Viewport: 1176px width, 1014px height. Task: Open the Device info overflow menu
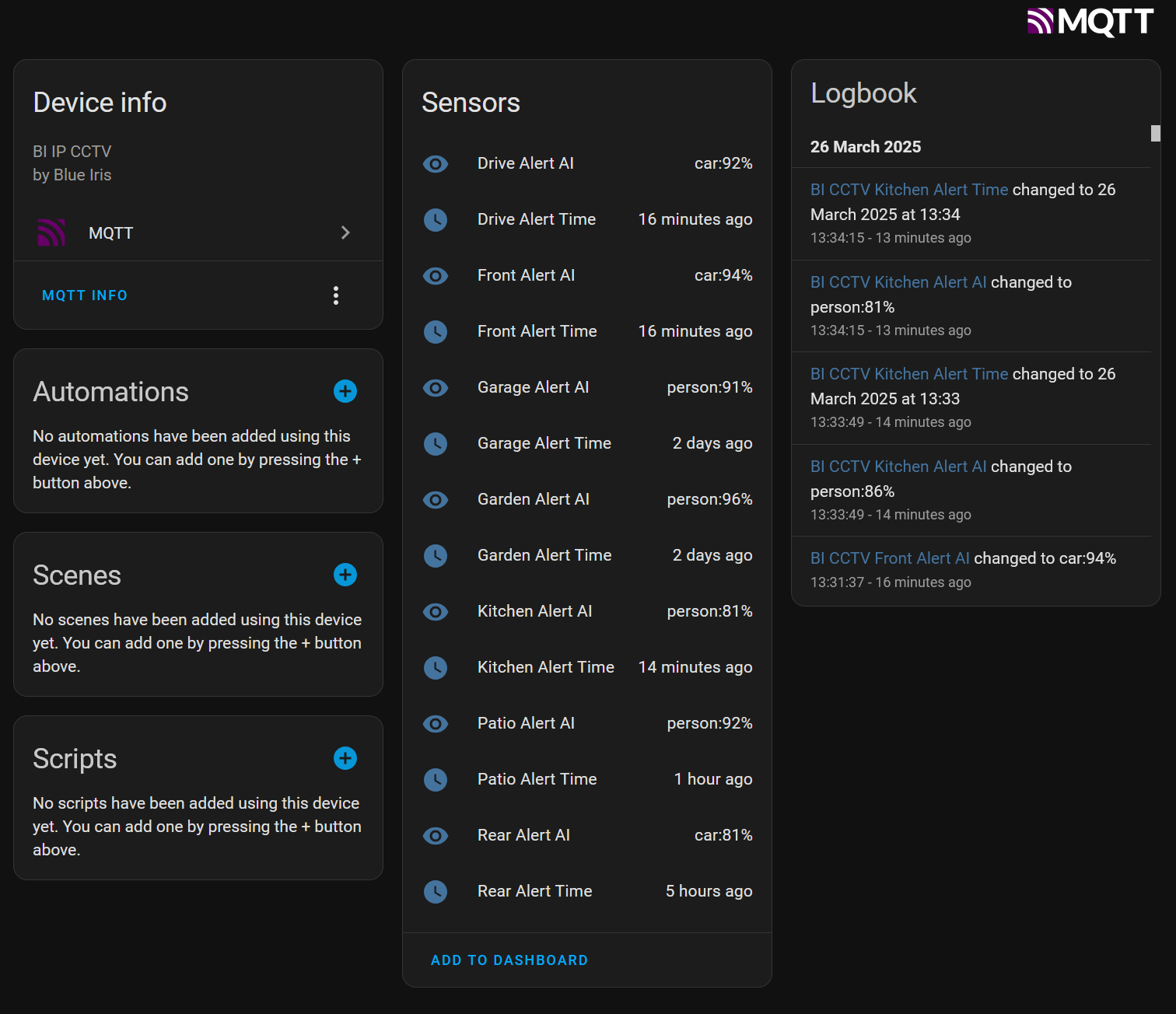[x=336, y=295]
